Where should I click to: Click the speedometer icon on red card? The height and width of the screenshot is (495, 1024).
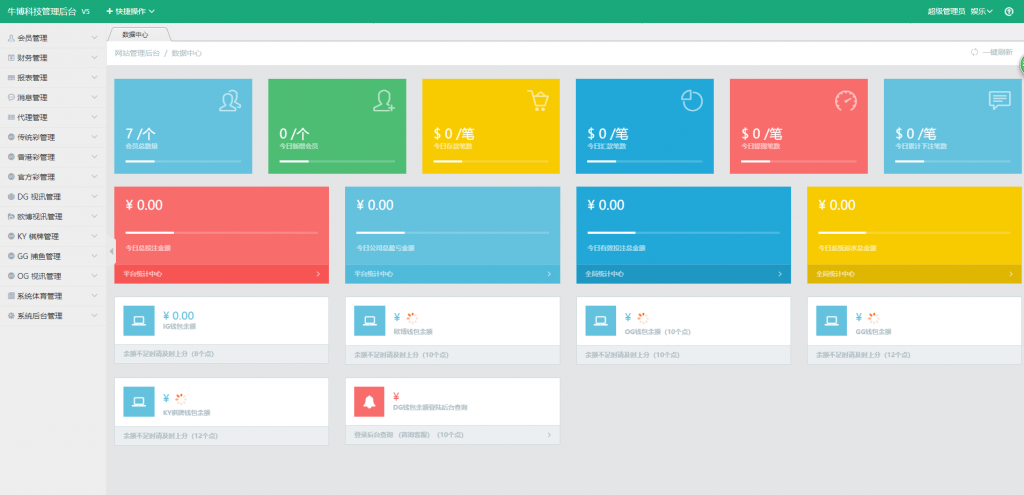click(x=846, y=100)
